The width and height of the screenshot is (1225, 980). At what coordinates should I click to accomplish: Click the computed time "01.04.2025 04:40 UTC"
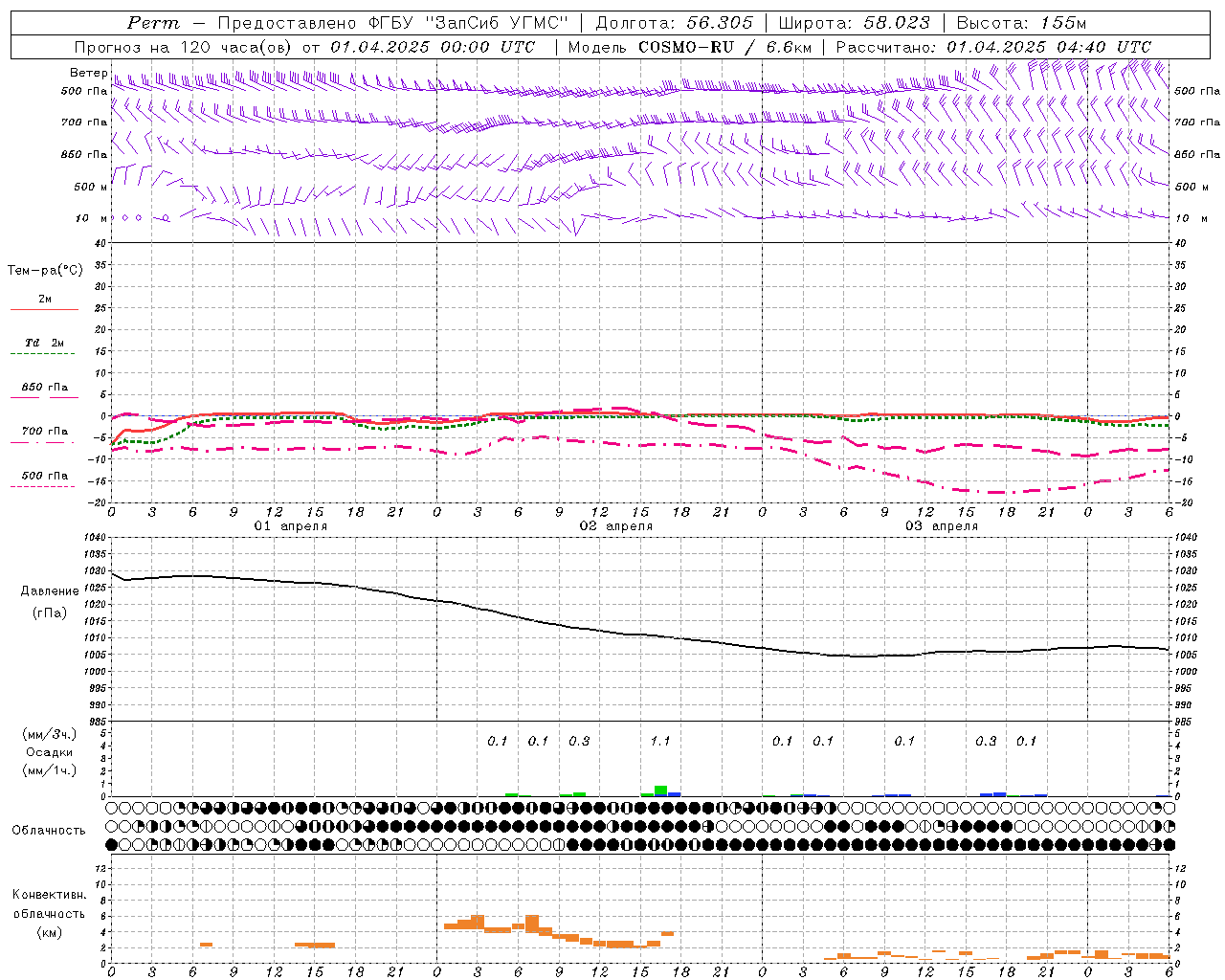1048,47
